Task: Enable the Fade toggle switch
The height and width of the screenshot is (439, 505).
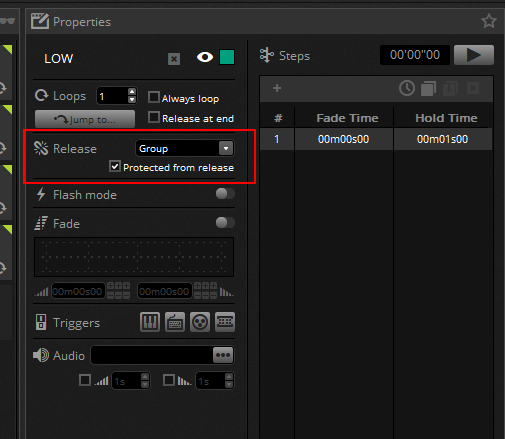Action: point(225,223)
